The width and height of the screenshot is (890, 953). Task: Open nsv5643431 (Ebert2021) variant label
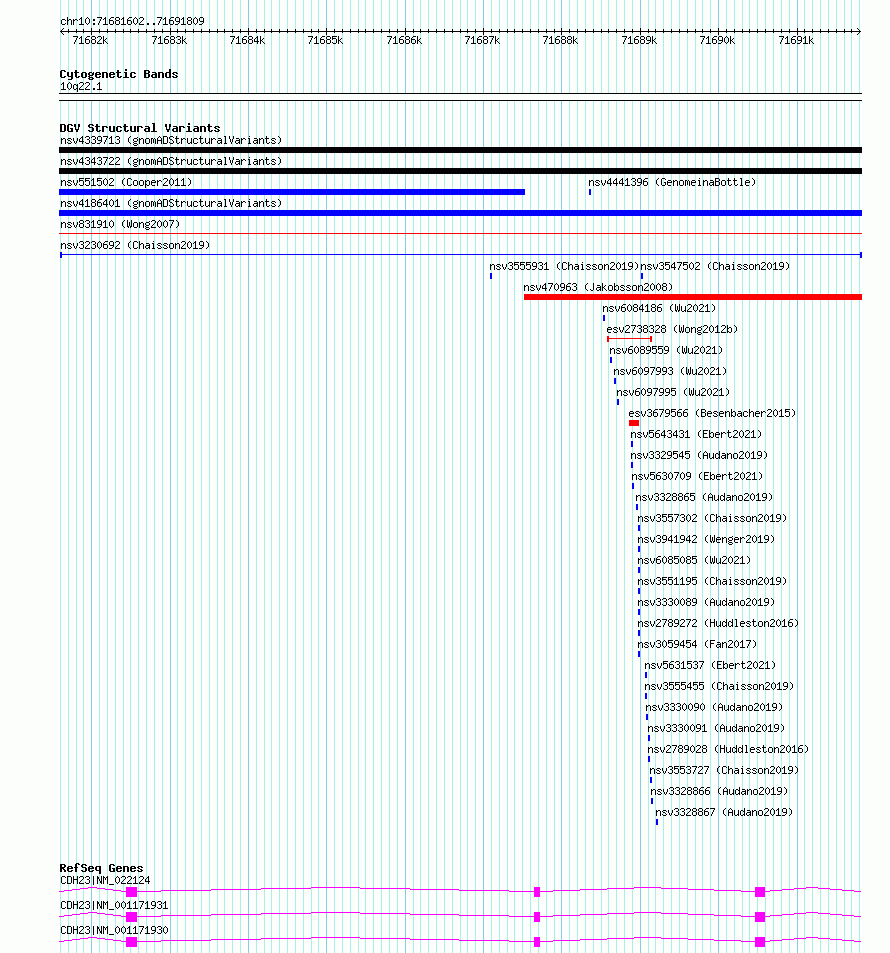point(695,435)
